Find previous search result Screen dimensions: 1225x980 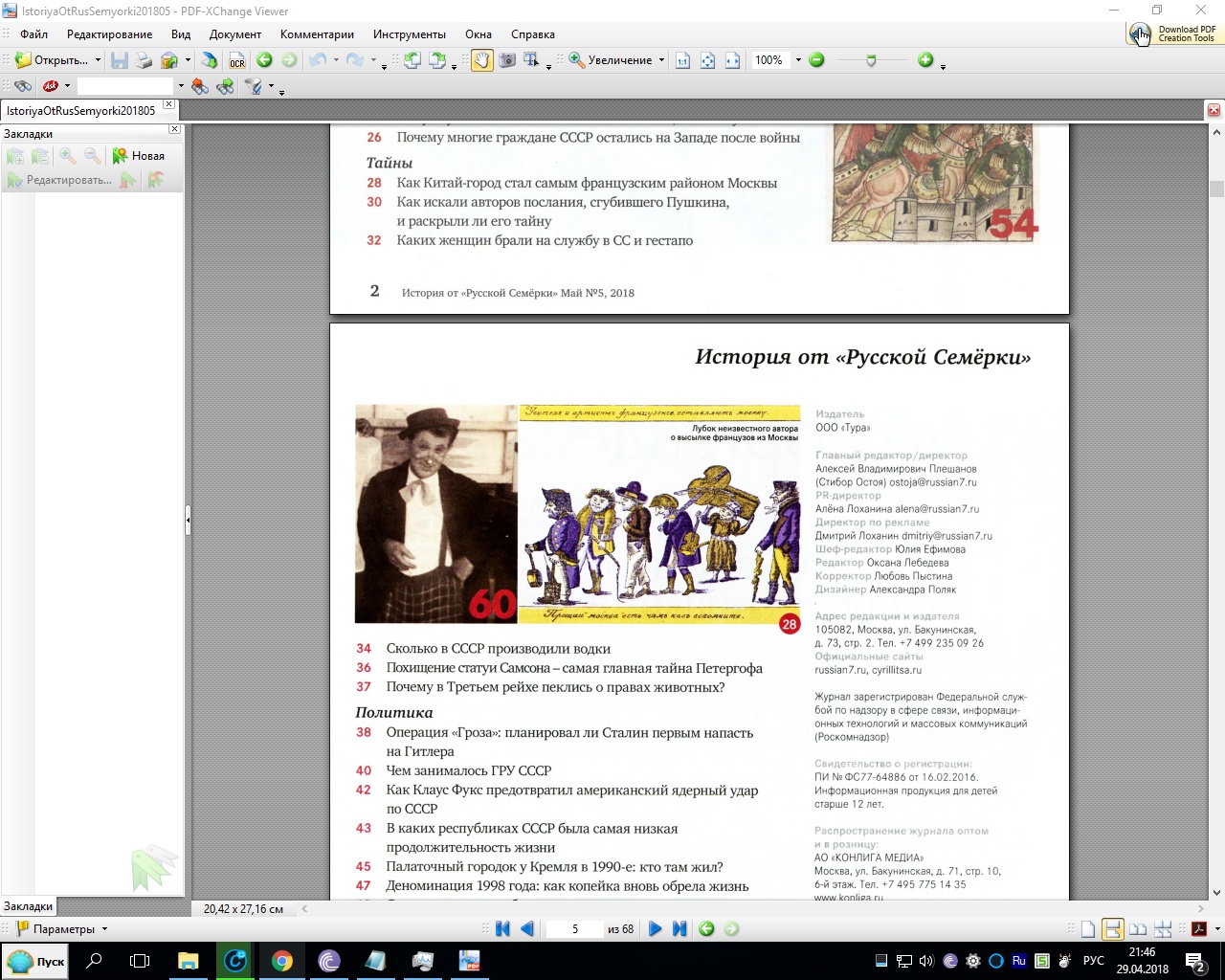[200, 86]
